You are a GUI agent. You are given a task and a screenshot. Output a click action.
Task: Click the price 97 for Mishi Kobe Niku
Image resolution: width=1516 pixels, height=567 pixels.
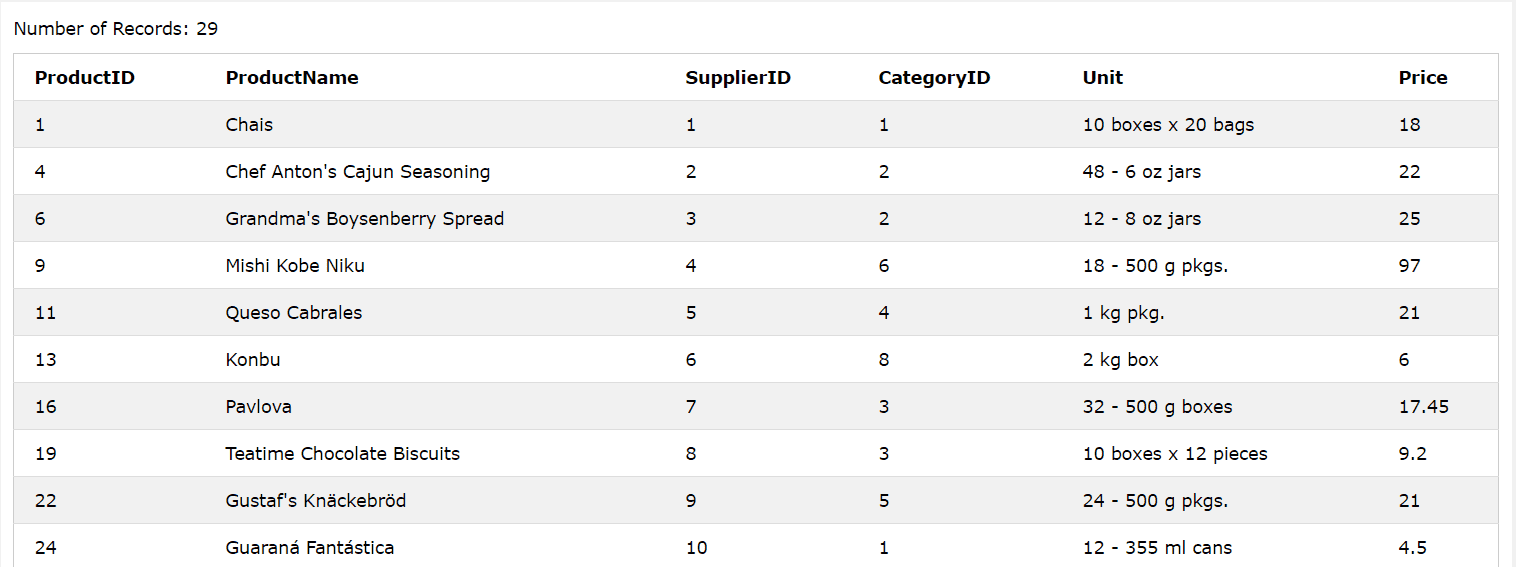coord(1410,266)
